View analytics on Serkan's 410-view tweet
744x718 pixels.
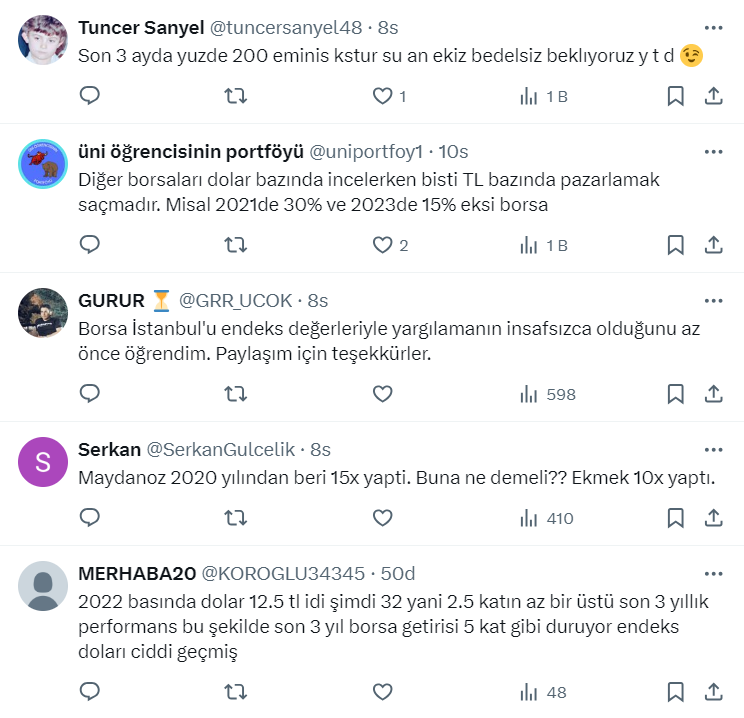tap(548, 518)
